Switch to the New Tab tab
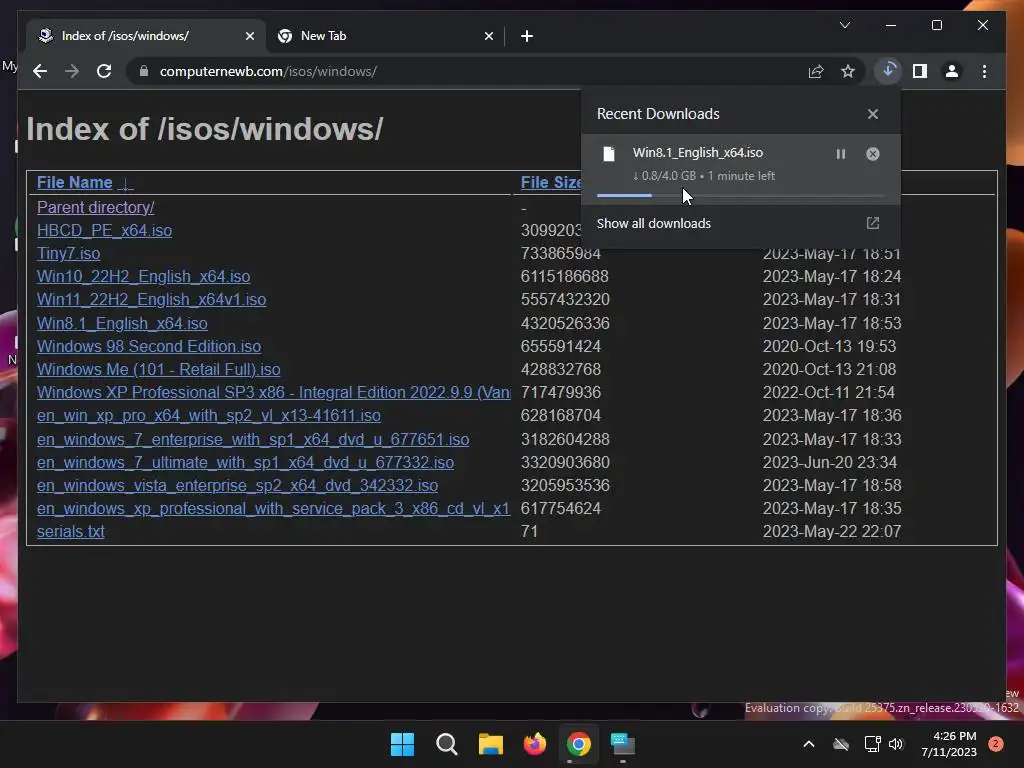 pyautogui.click(x=385, y=36)
